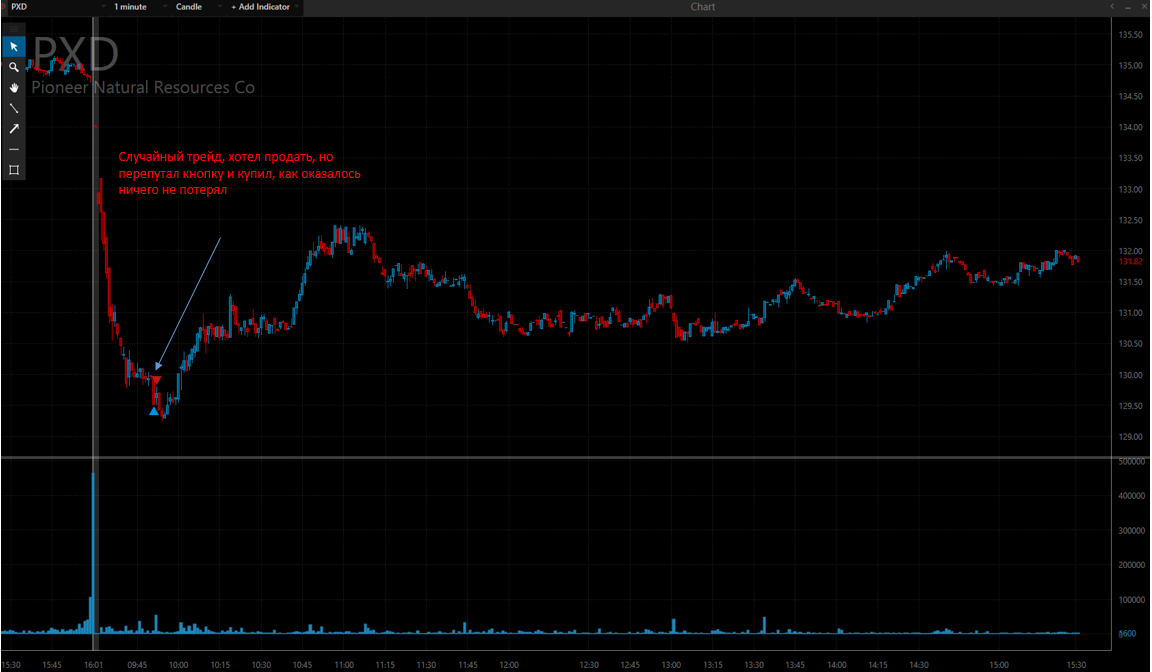Click the 11:45 time axis label
This screenshot has height=672, width=1152.
pos(468,665)
